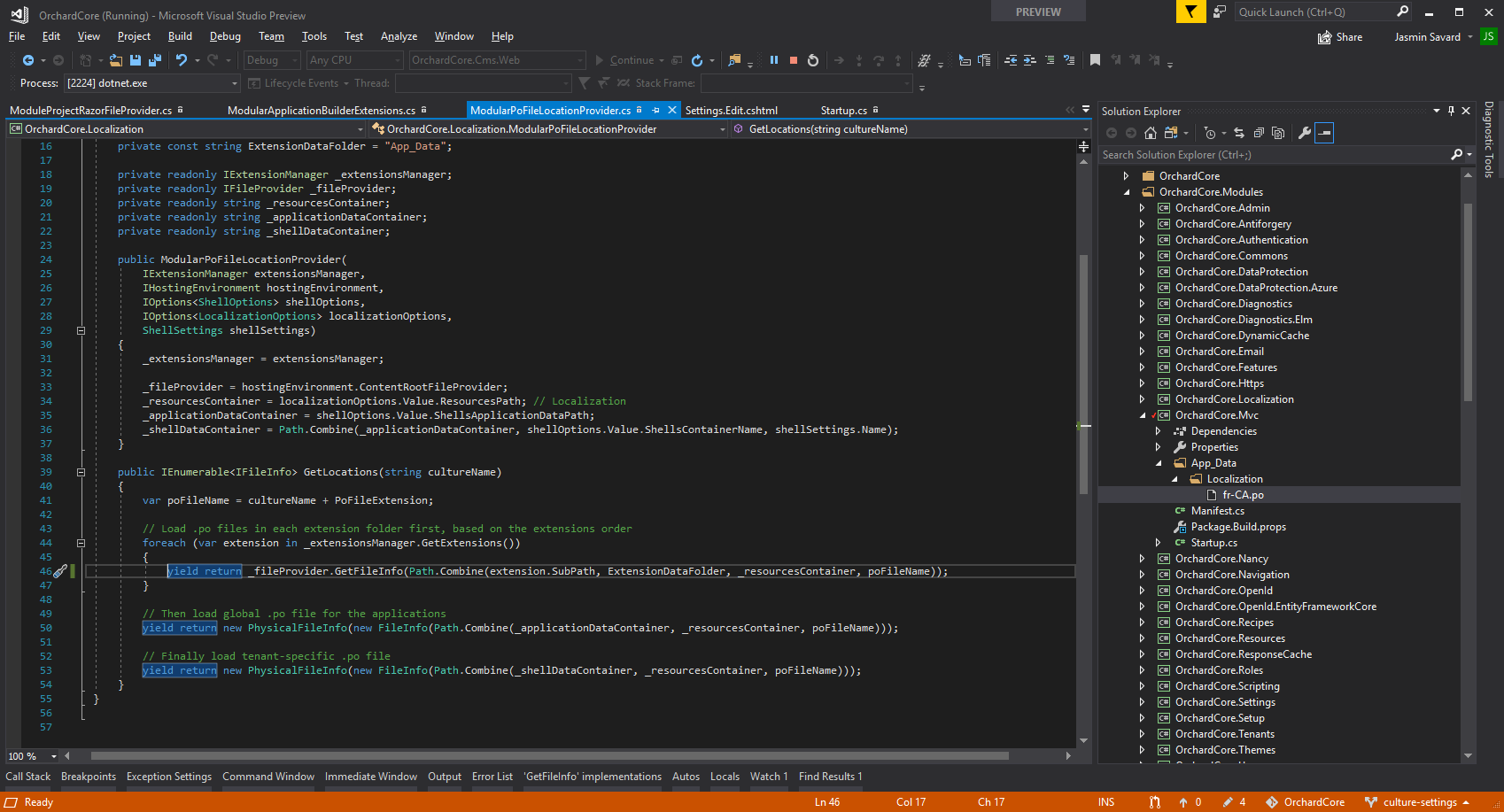Expand the OrchardCore.Admin project node

tap(1143, 207)
